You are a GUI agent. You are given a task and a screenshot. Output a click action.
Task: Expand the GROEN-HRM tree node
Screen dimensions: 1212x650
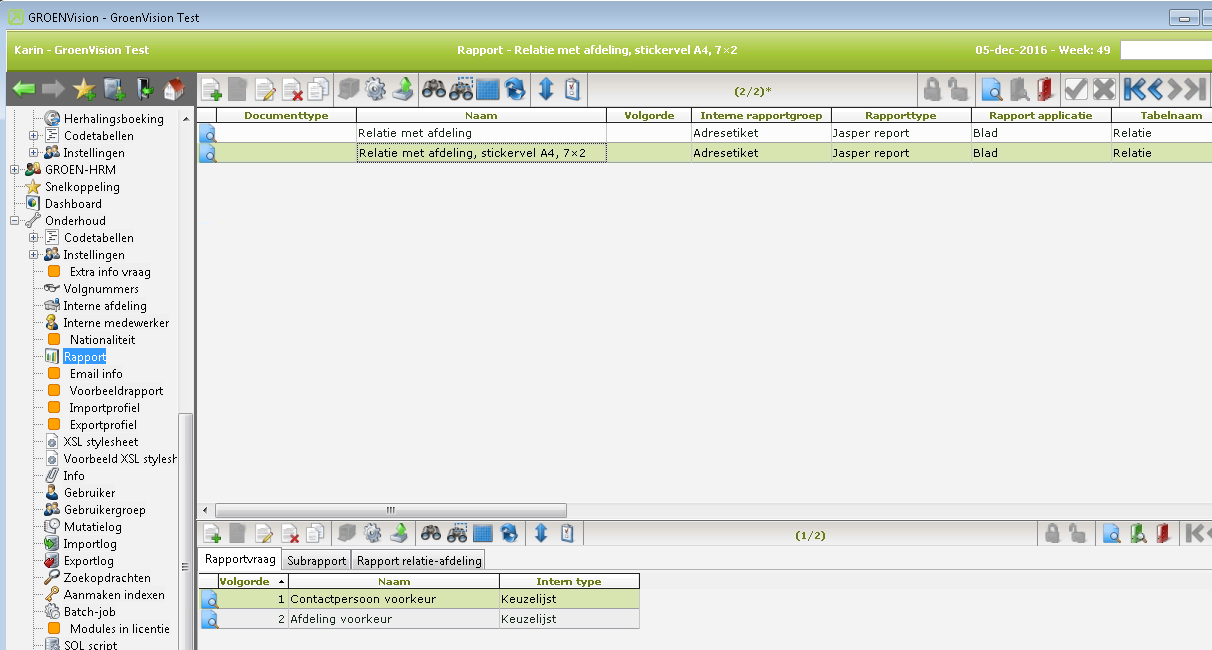point(15,170)
